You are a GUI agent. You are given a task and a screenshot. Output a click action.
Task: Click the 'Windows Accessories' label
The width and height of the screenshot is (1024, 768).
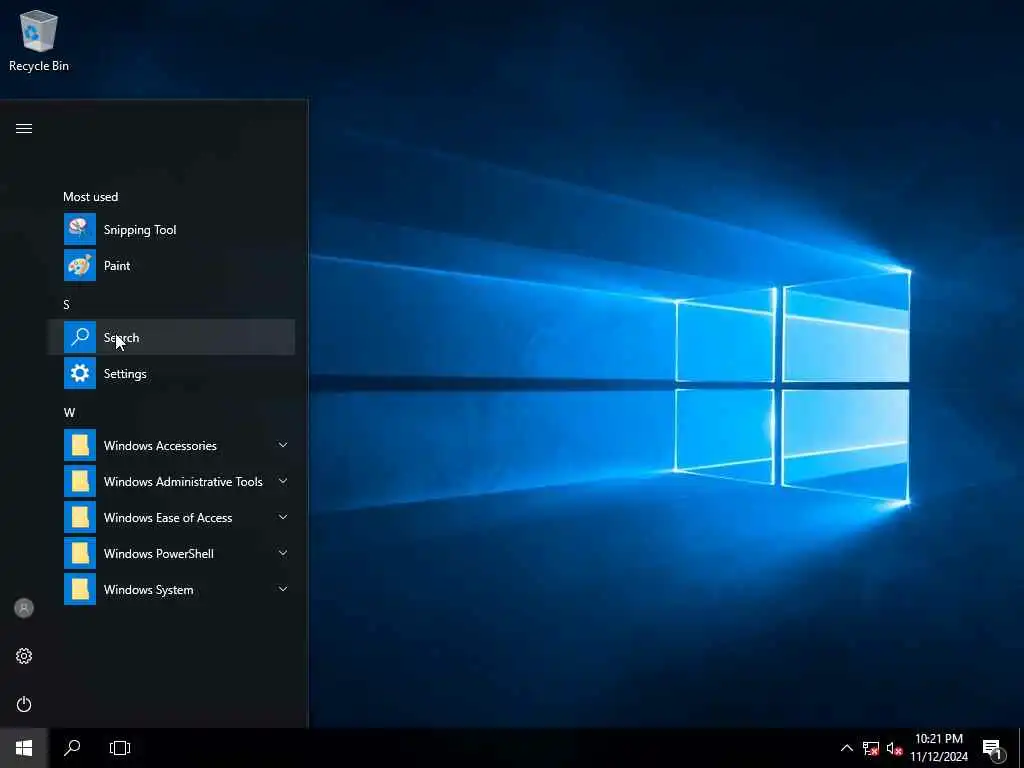point(160,445)
